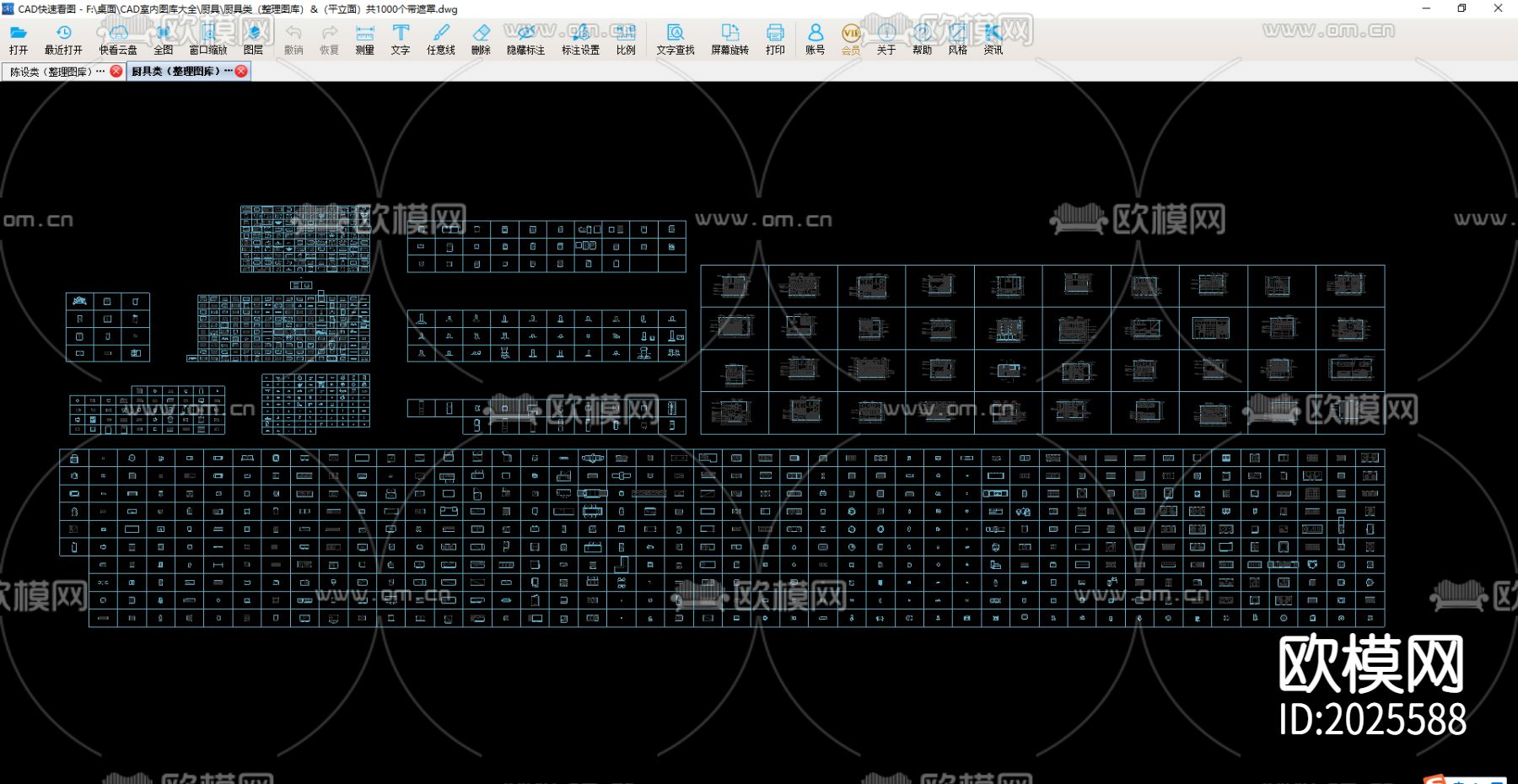Change the 风格 style theme

[x=957, y=40]
